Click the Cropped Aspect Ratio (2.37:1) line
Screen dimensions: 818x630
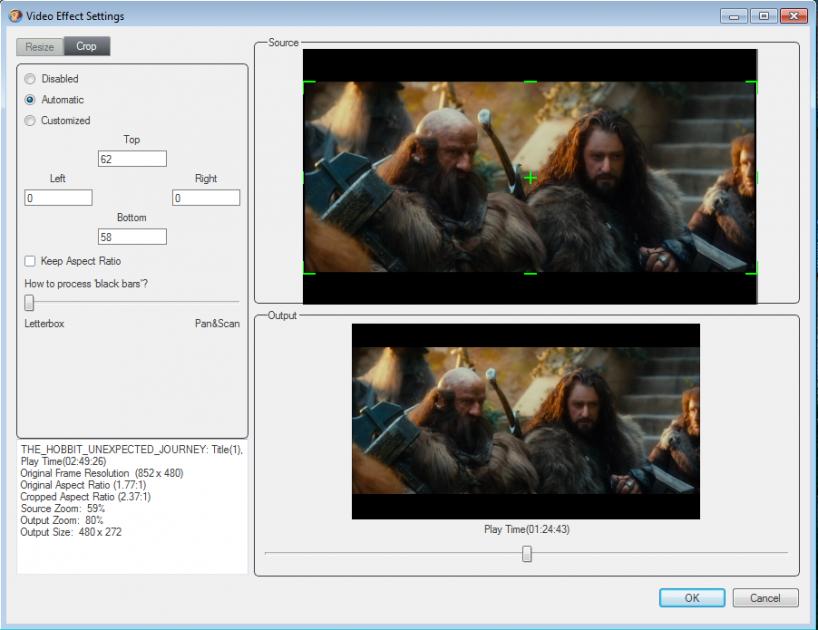pyautogui.click(x=86, y=496)
